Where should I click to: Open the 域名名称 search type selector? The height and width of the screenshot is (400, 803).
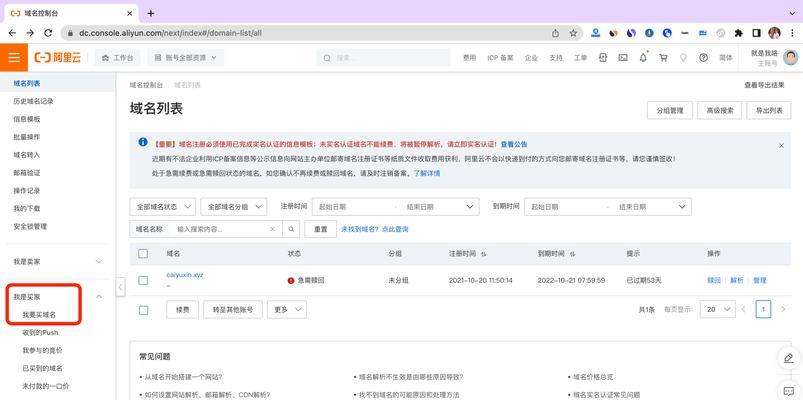coord(150,229)
